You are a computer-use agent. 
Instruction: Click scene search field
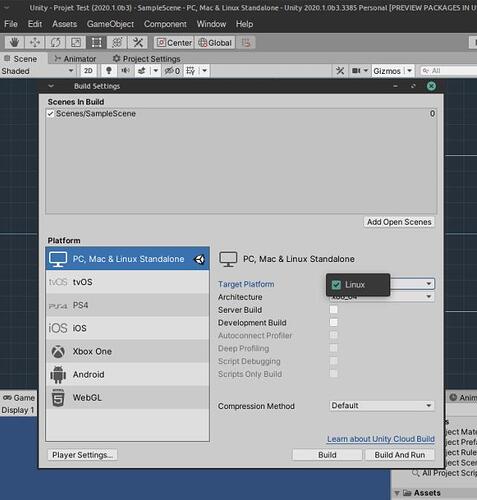pos(448,71)
